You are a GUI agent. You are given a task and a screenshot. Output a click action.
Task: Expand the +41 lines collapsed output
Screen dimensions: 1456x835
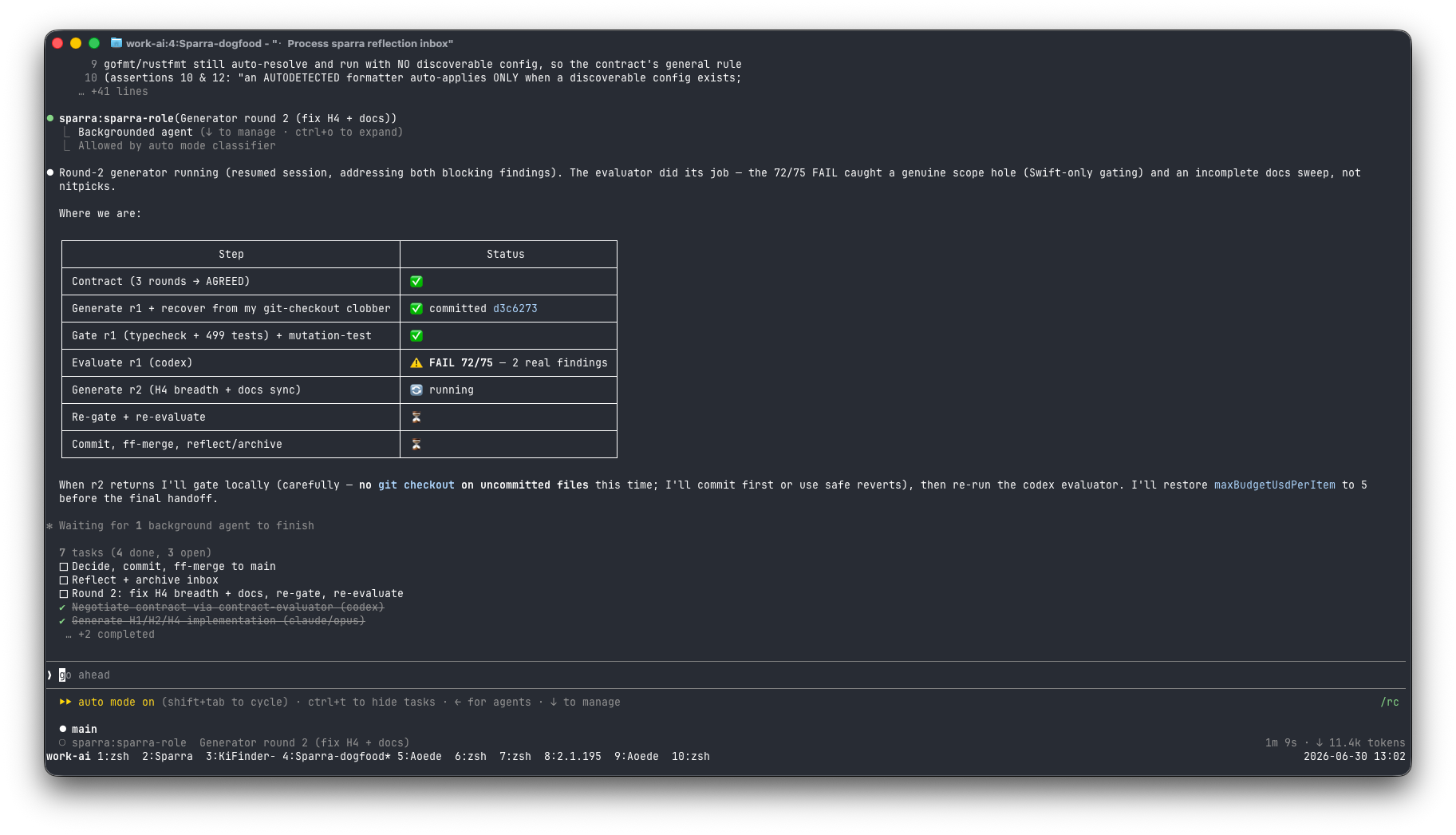(113, 91)
